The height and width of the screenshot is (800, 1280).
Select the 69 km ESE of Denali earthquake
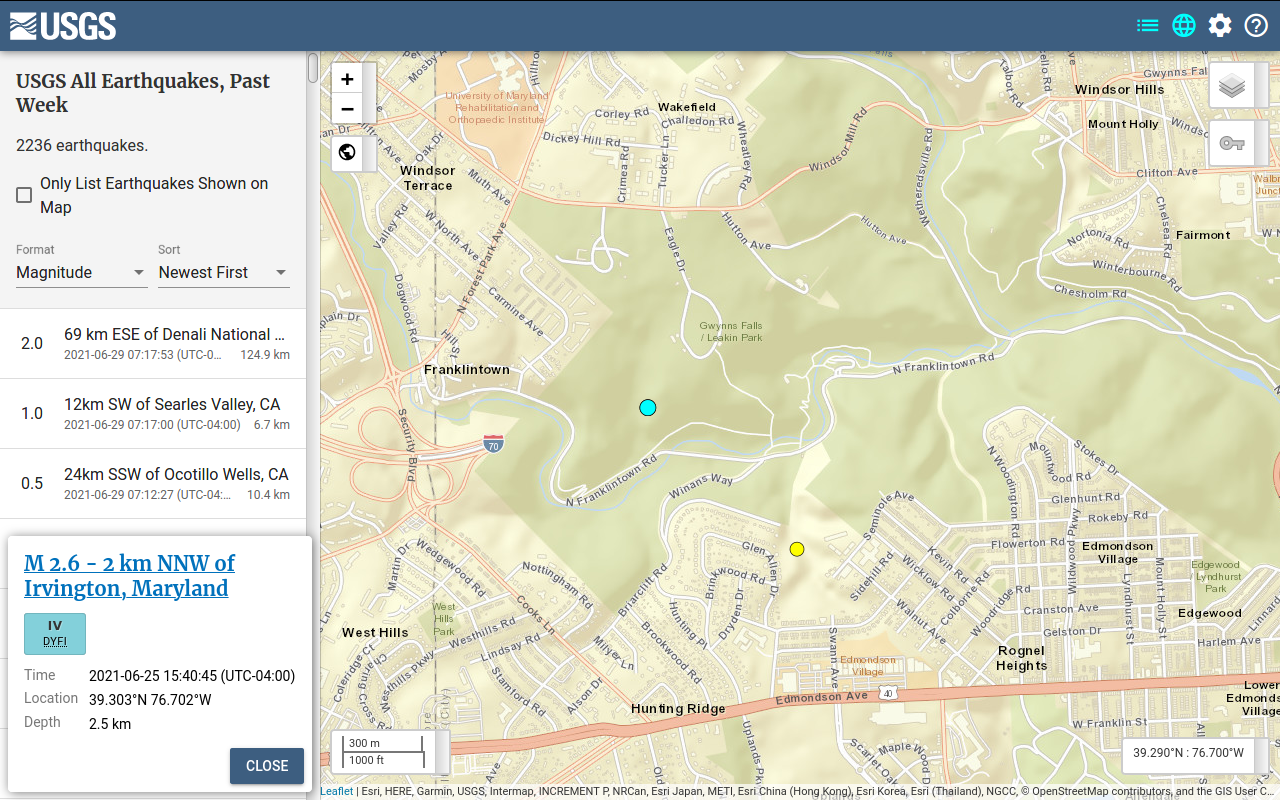[x=153, y=344]
